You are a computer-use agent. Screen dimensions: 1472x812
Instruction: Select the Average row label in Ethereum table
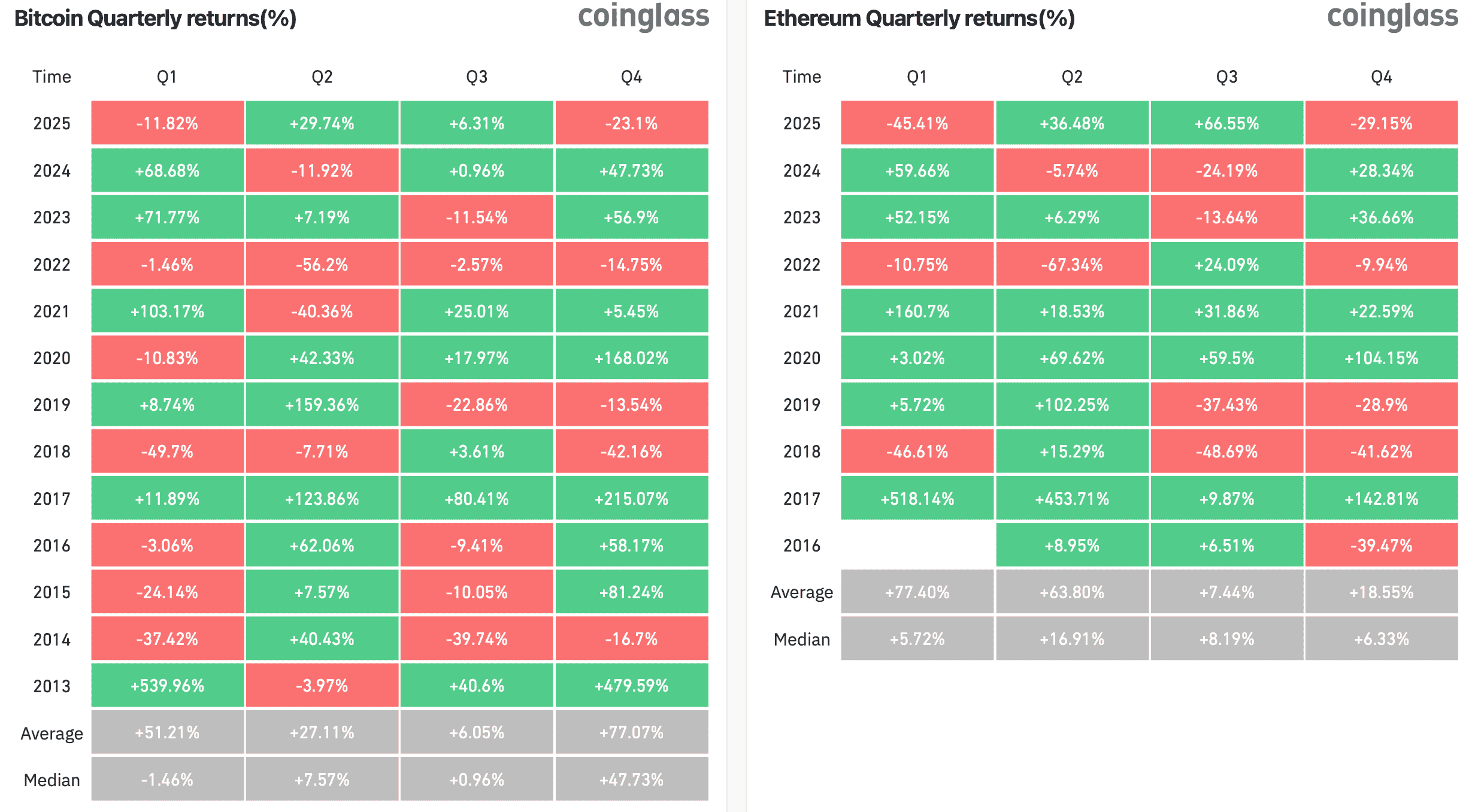pos(801,592)
